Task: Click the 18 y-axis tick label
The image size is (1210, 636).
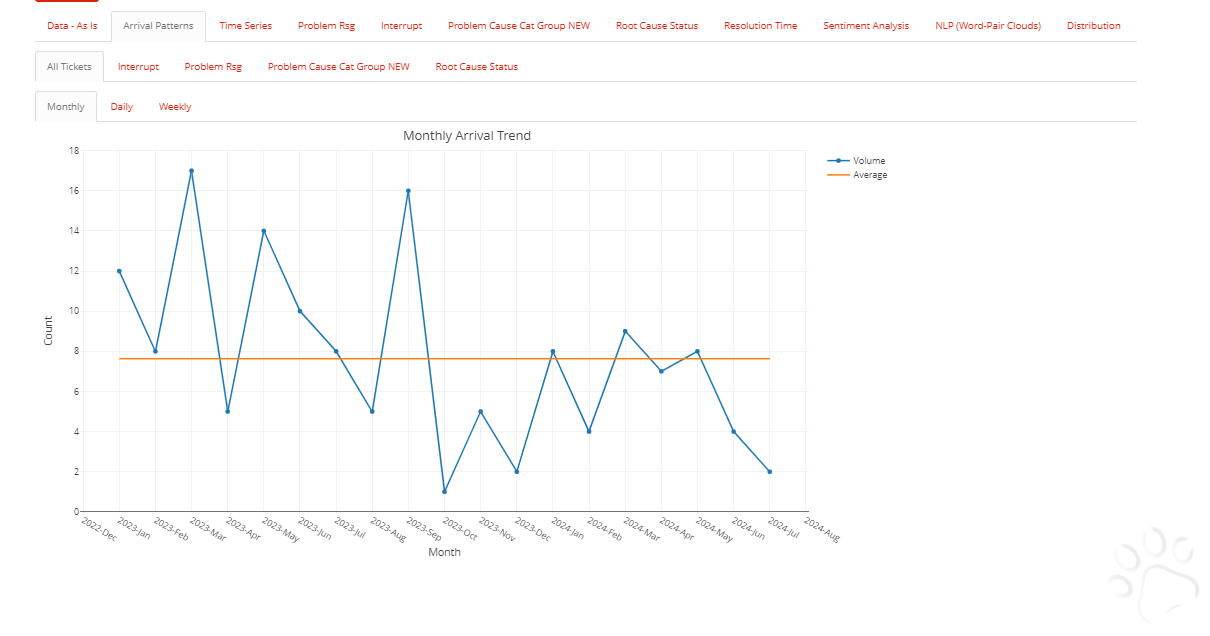Action: [73, 151]
